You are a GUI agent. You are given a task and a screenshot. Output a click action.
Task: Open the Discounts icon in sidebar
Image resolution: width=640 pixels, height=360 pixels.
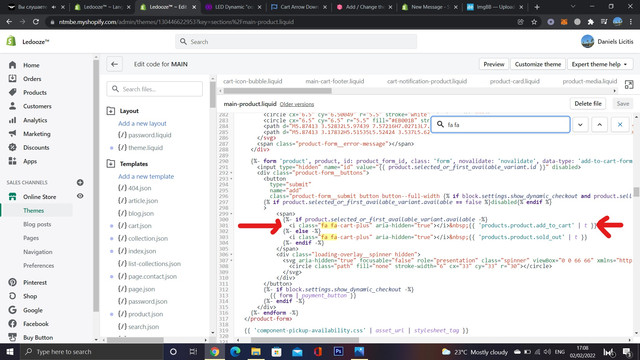coord(13,147)
